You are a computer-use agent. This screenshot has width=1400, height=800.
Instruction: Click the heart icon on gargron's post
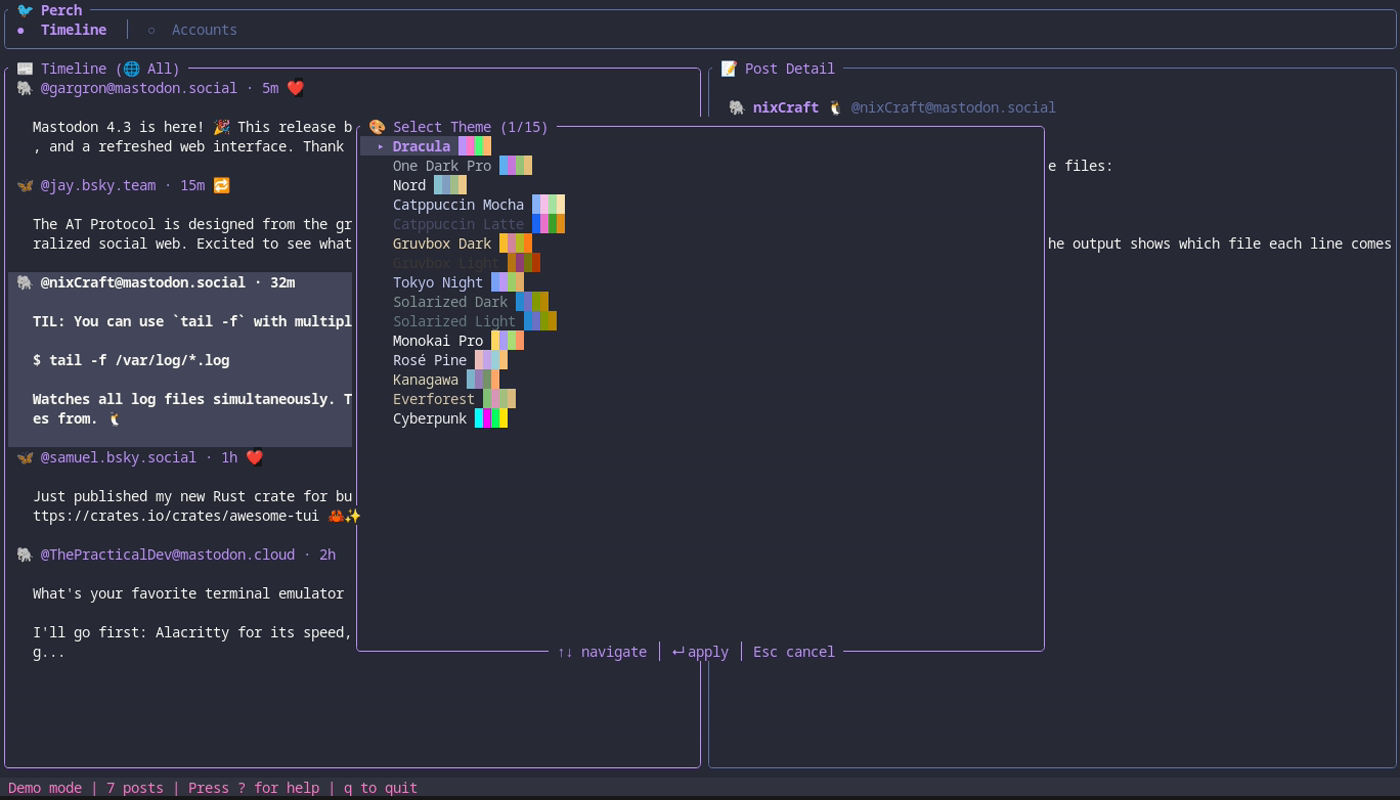pos(295,88)
